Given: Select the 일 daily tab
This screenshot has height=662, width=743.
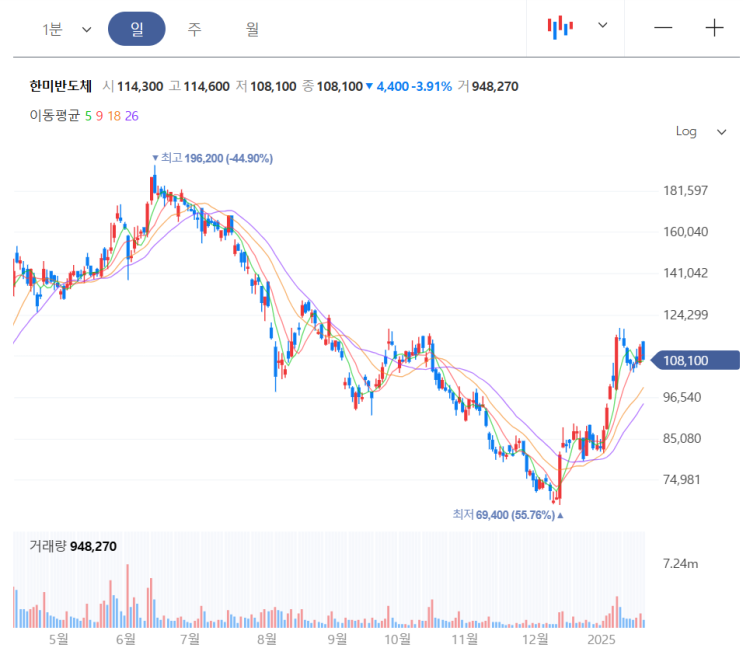Looking at the screenshot, I should point(137,29).
